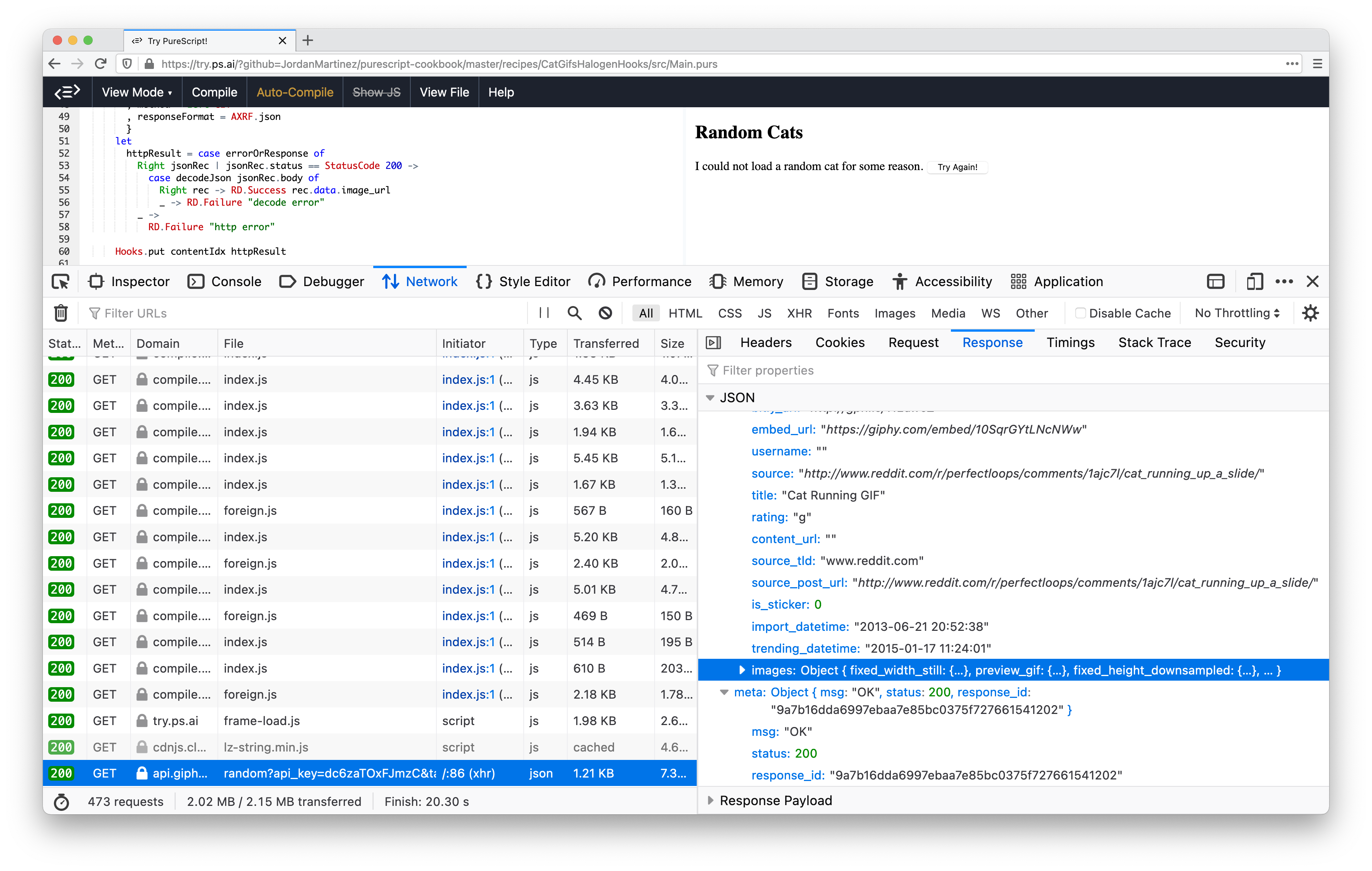Click the tracking protection shield in address bar
Viewport: 1372px width, 871px height.
(x=126, y=64)
